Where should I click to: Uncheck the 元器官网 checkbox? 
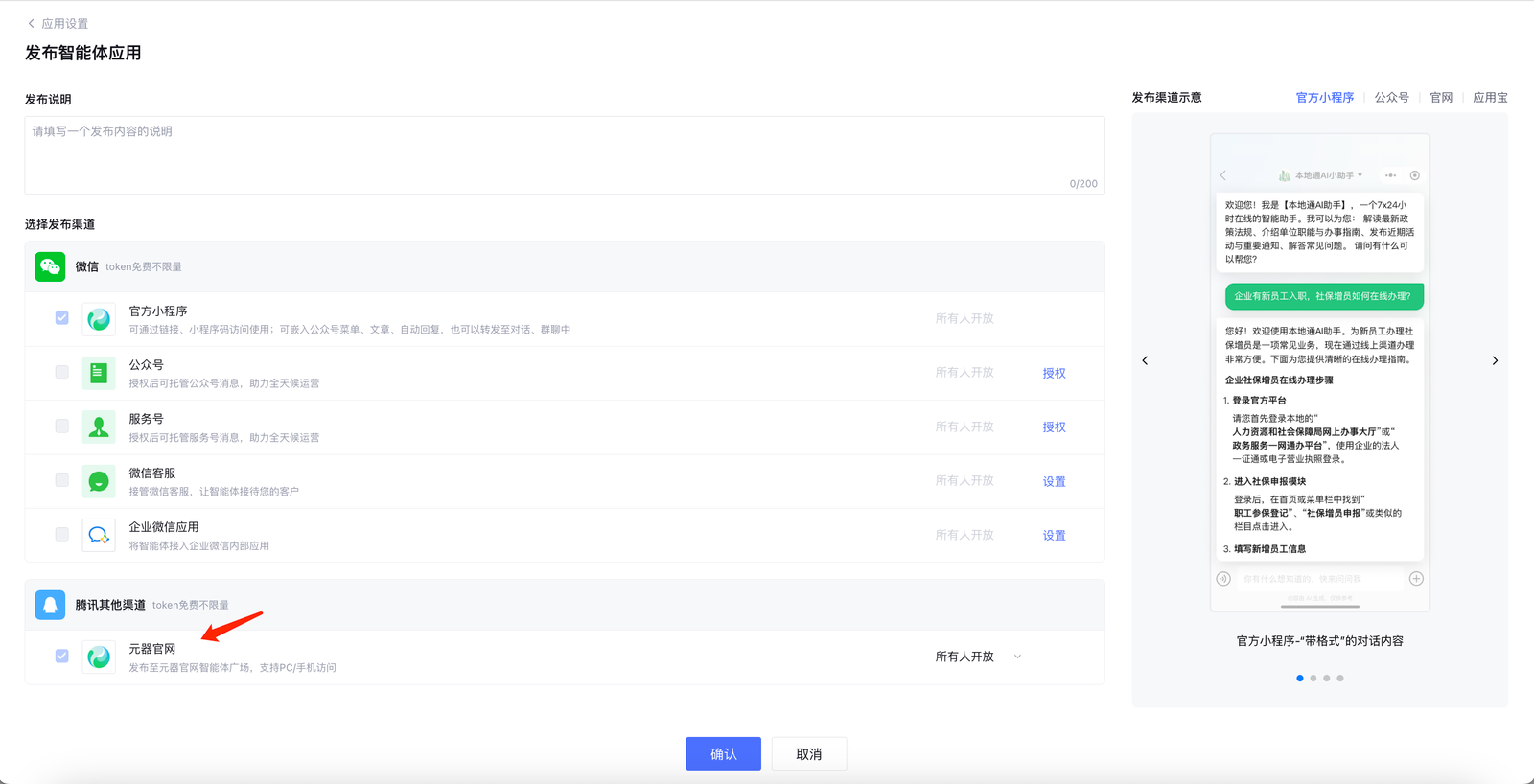[x=62, y=657]
